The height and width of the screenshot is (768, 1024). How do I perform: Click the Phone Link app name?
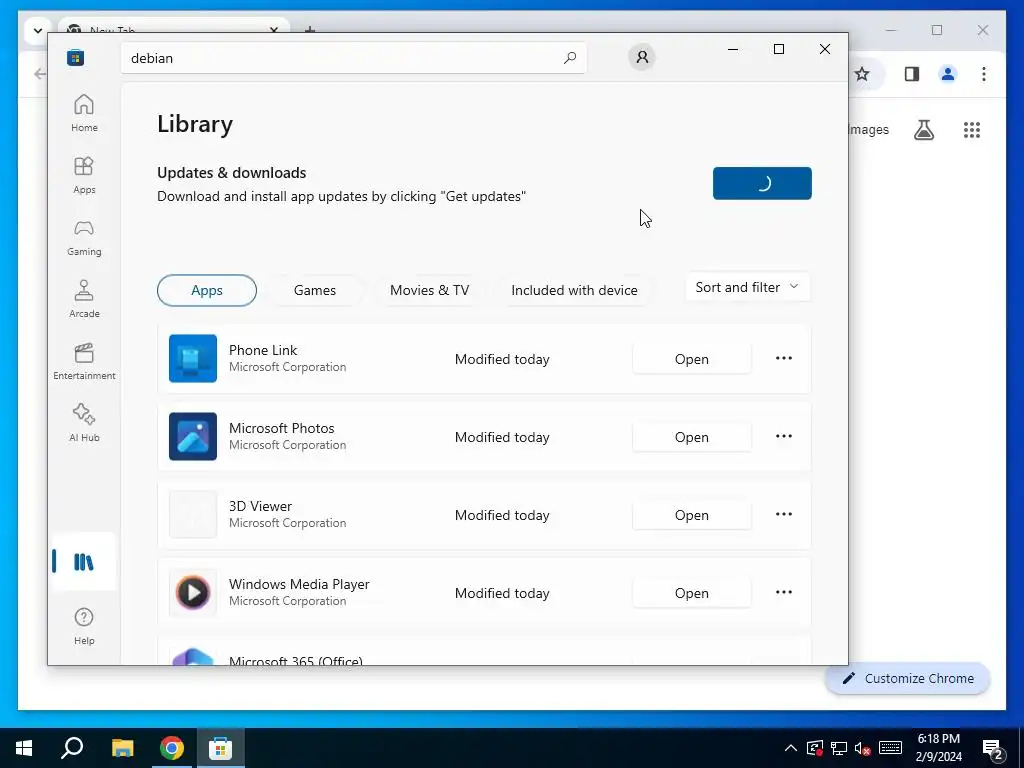point(263,350)
